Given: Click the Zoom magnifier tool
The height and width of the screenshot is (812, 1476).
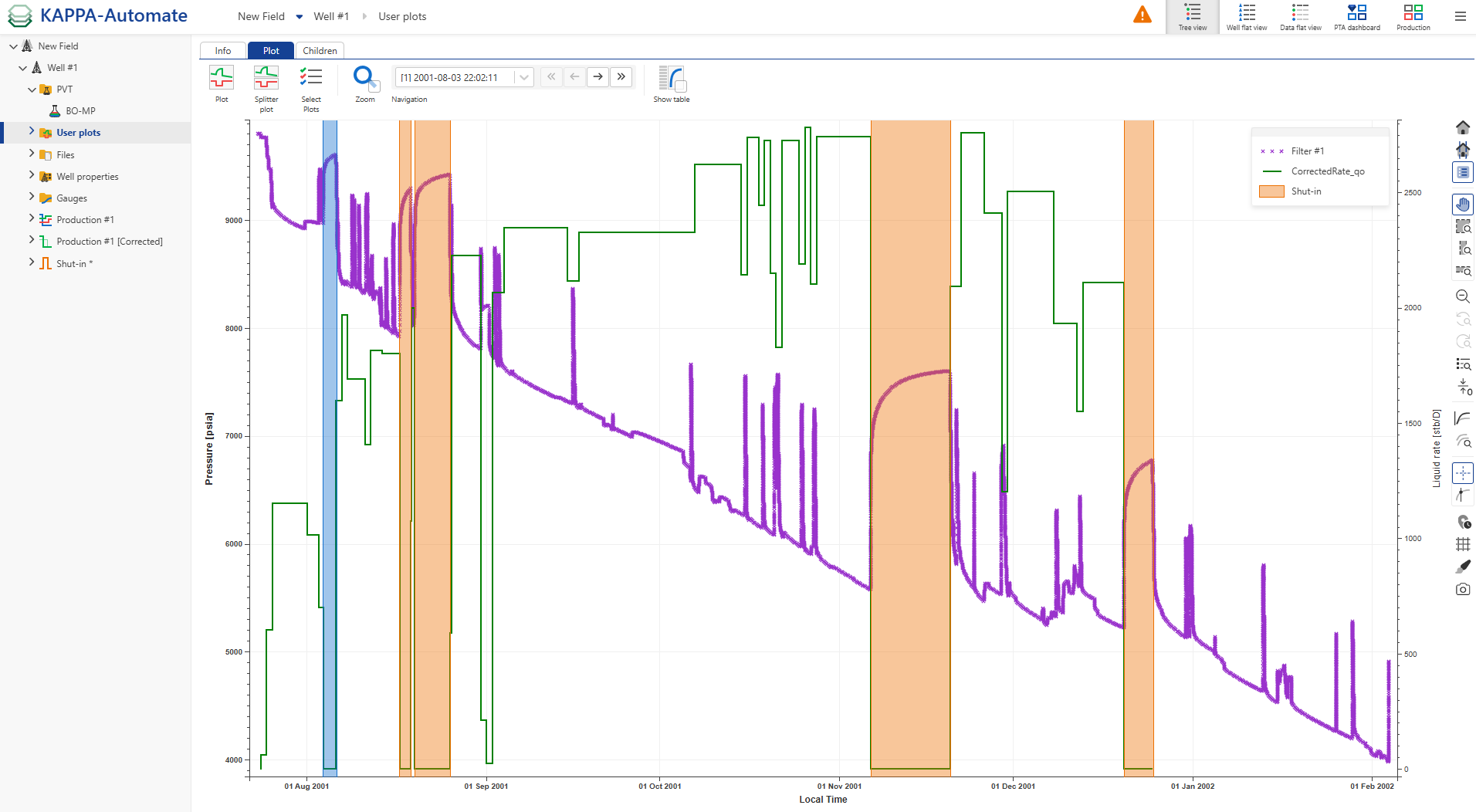Looking at the screenshot, I should [364, 78].
